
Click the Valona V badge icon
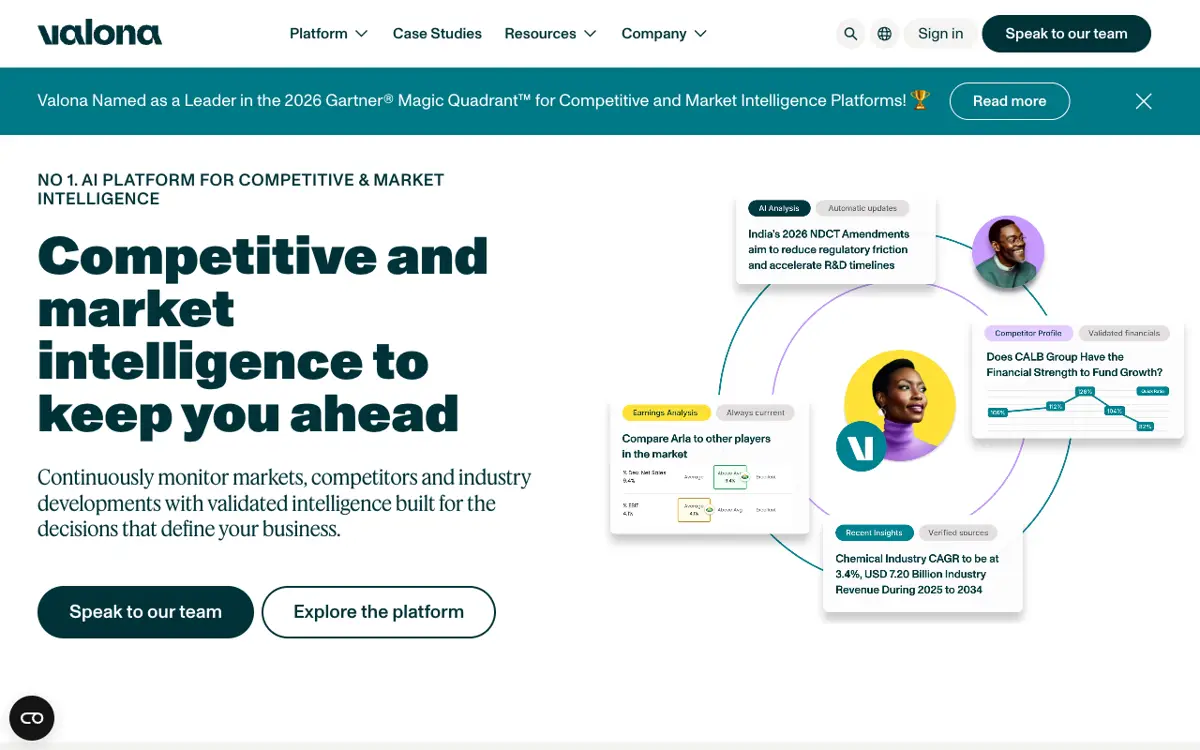[x=861, y=446]
